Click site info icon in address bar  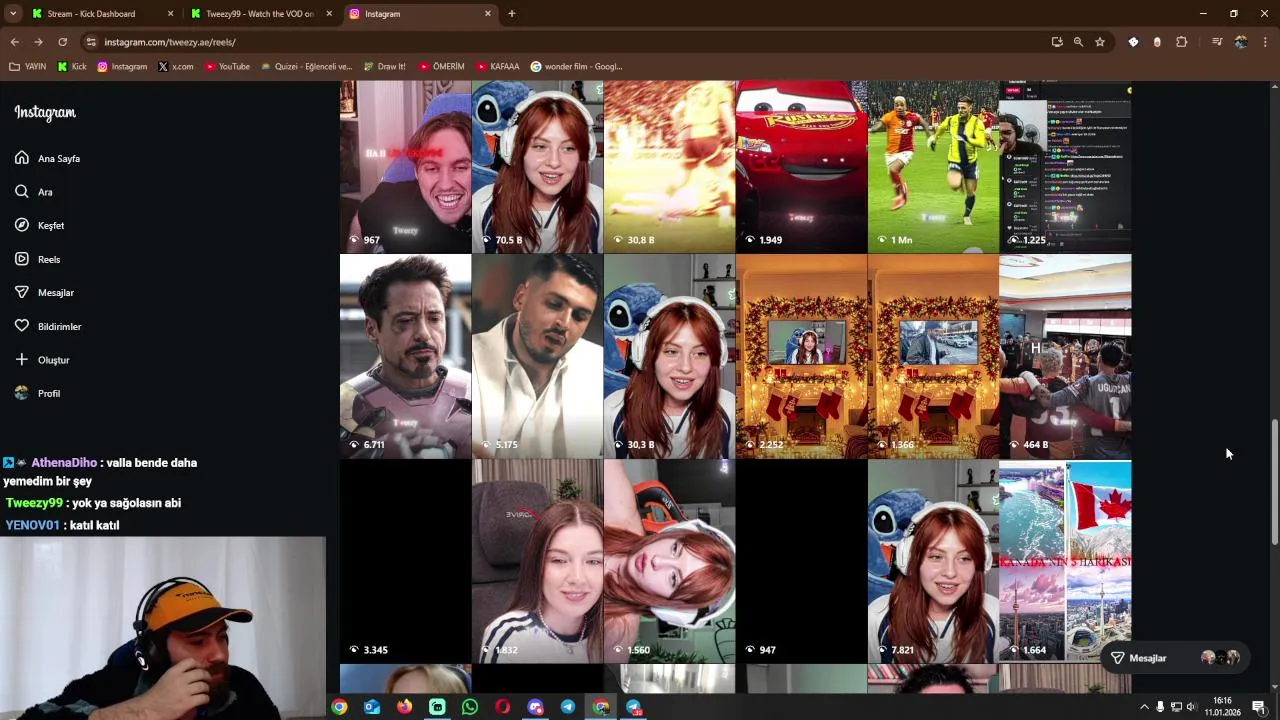[91, 42]
